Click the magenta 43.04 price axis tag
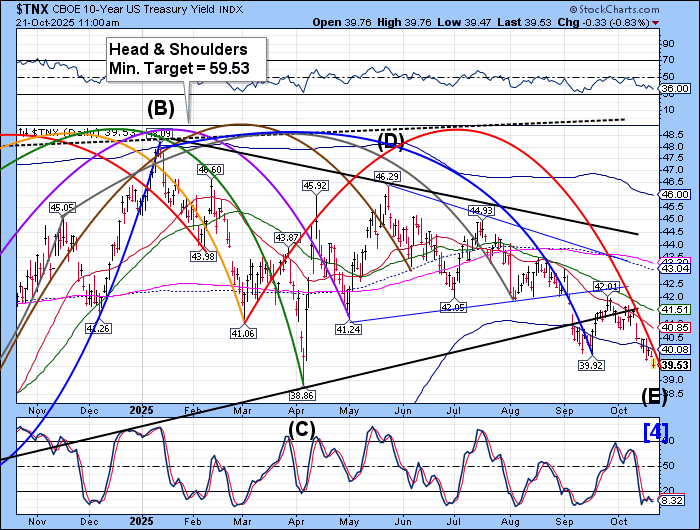This screenshot has height=530, width=700. coord(673,267)
